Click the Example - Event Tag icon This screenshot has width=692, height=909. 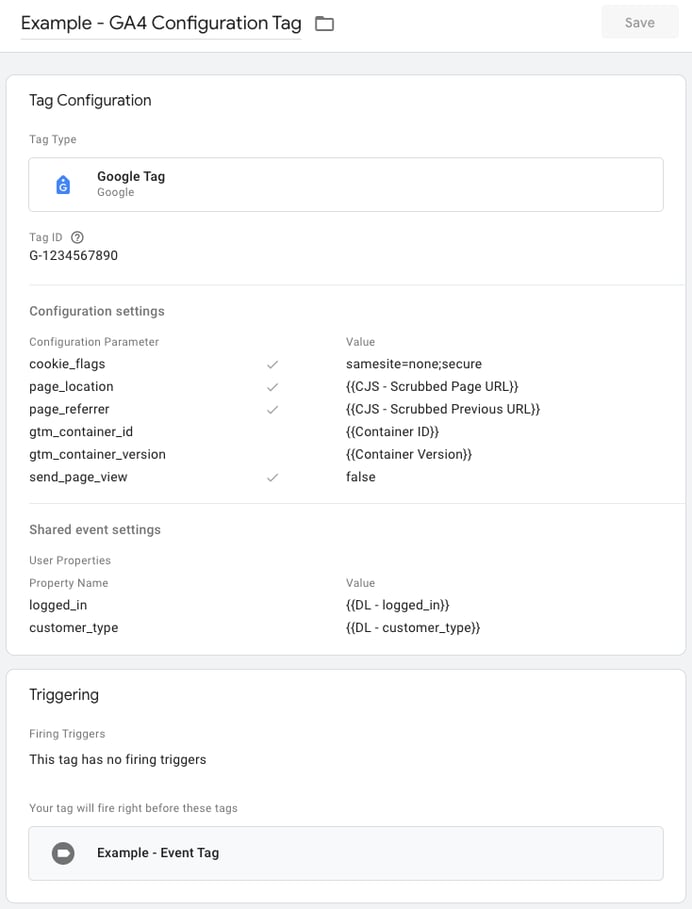point(63,853)
